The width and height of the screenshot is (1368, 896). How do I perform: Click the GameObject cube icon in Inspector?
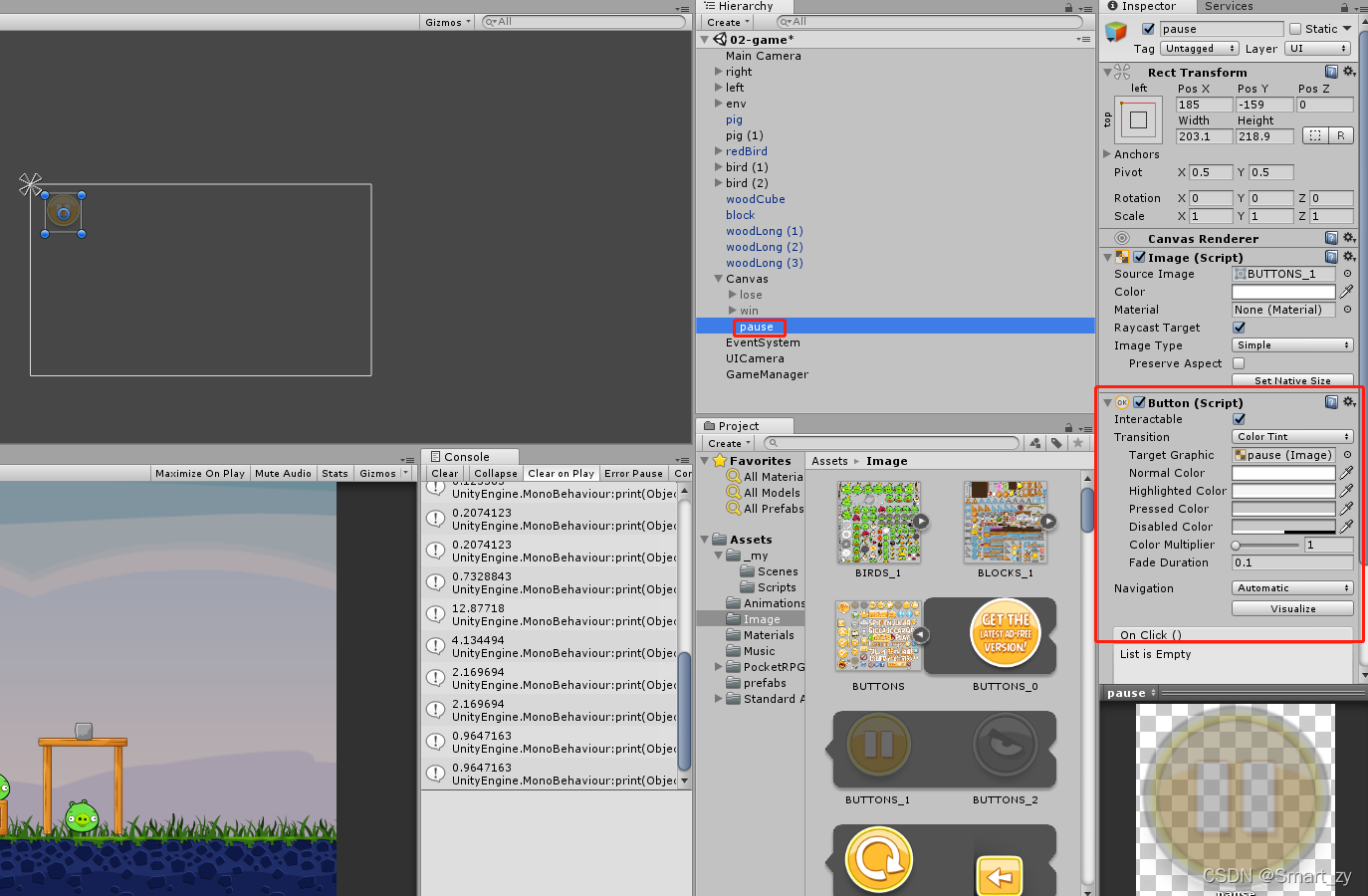pyautogui.click(x=1116, y=33)
